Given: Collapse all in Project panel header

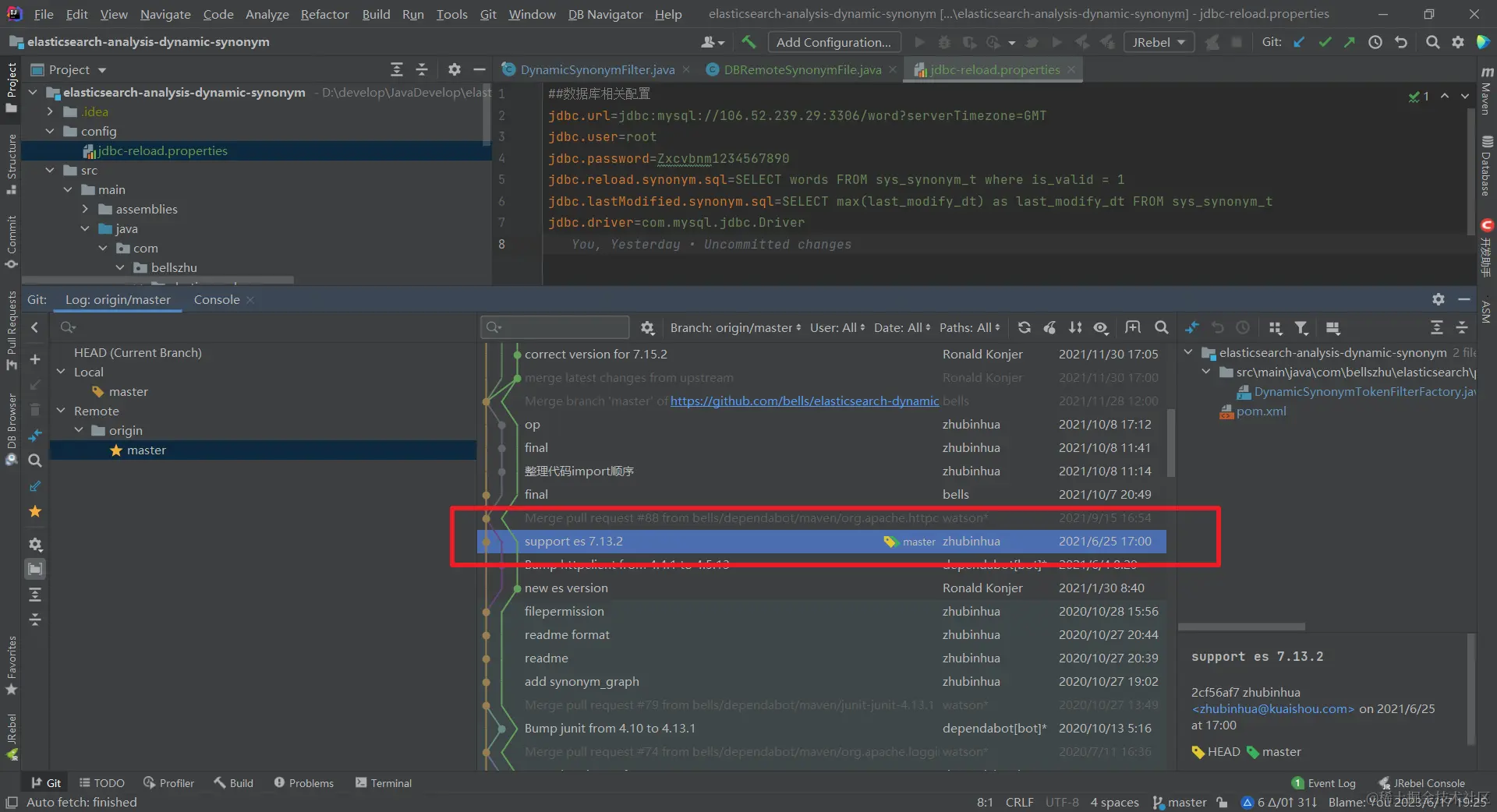Looking at the screenshot, I should [422, 69].
